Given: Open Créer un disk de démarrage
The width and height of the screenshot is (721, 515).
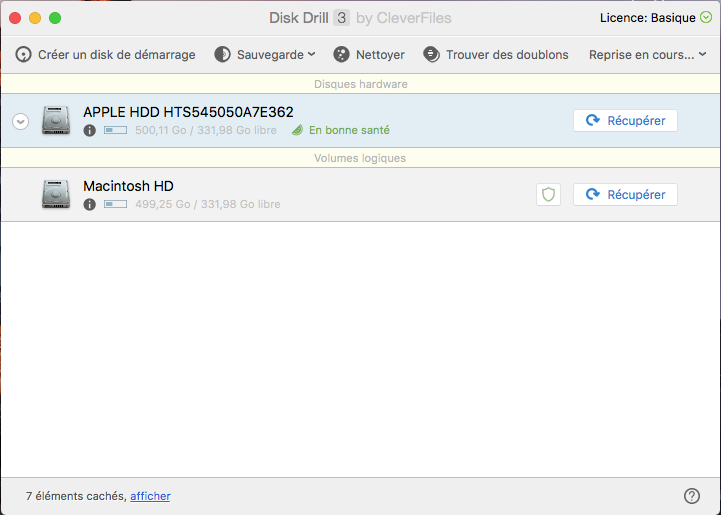Looking at the screenshot, I should point(105,55).
